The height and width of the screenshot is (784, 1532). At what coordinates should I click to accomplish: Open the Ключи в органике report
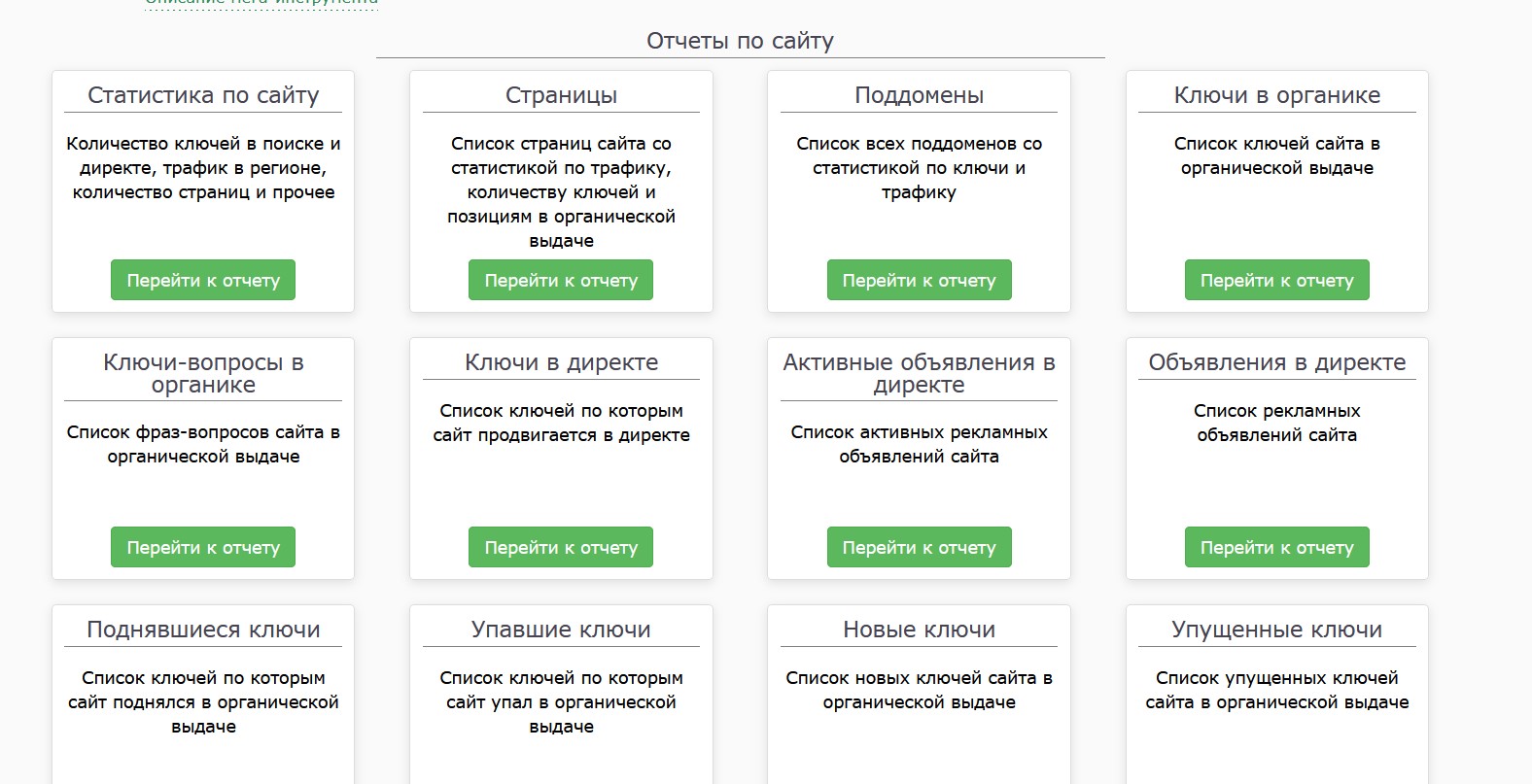coord(1276,280)
